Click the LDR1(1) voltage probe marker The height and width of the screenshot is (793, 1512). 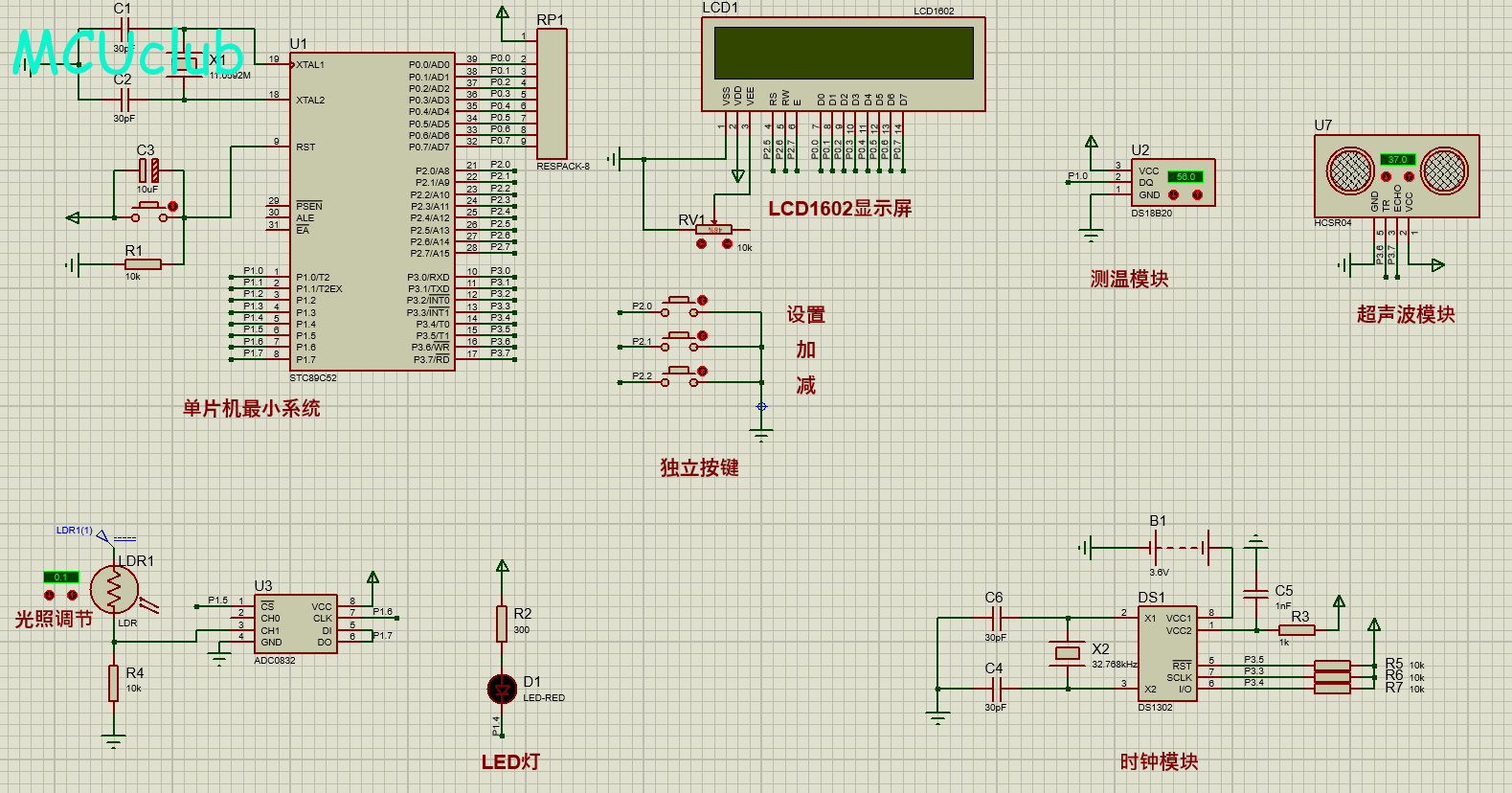[102, 536]
